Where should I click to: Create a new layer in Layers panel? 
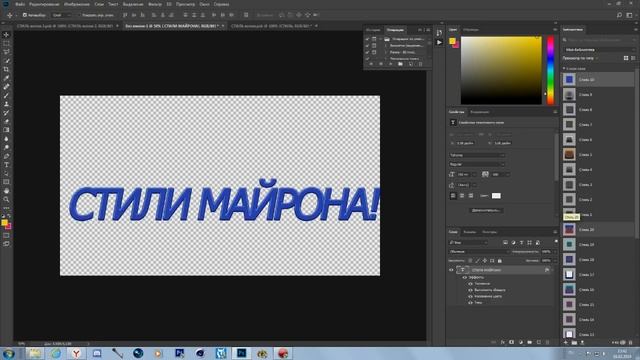coord(539,342)
